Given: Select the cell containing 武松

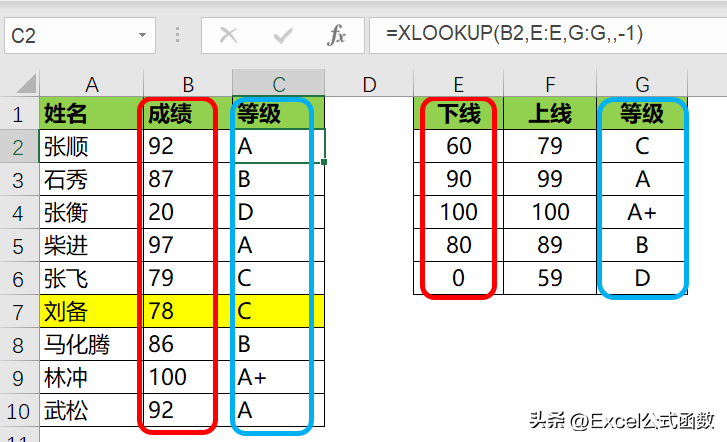Looking at the screenshot, I should pyautogui.click(x=91, y=410).
